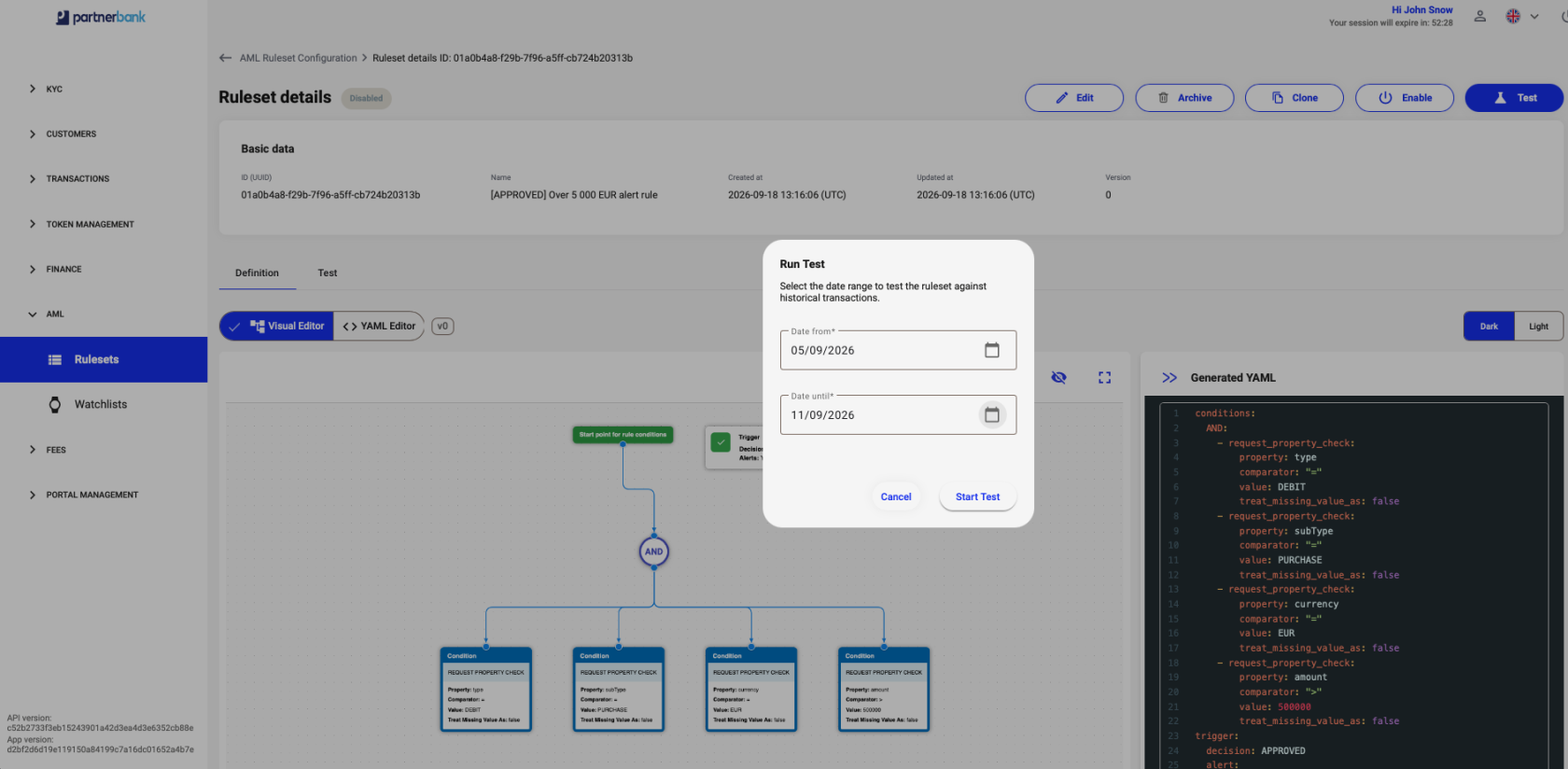Toggle fullscreen for the visual editor canvas

1104,377
